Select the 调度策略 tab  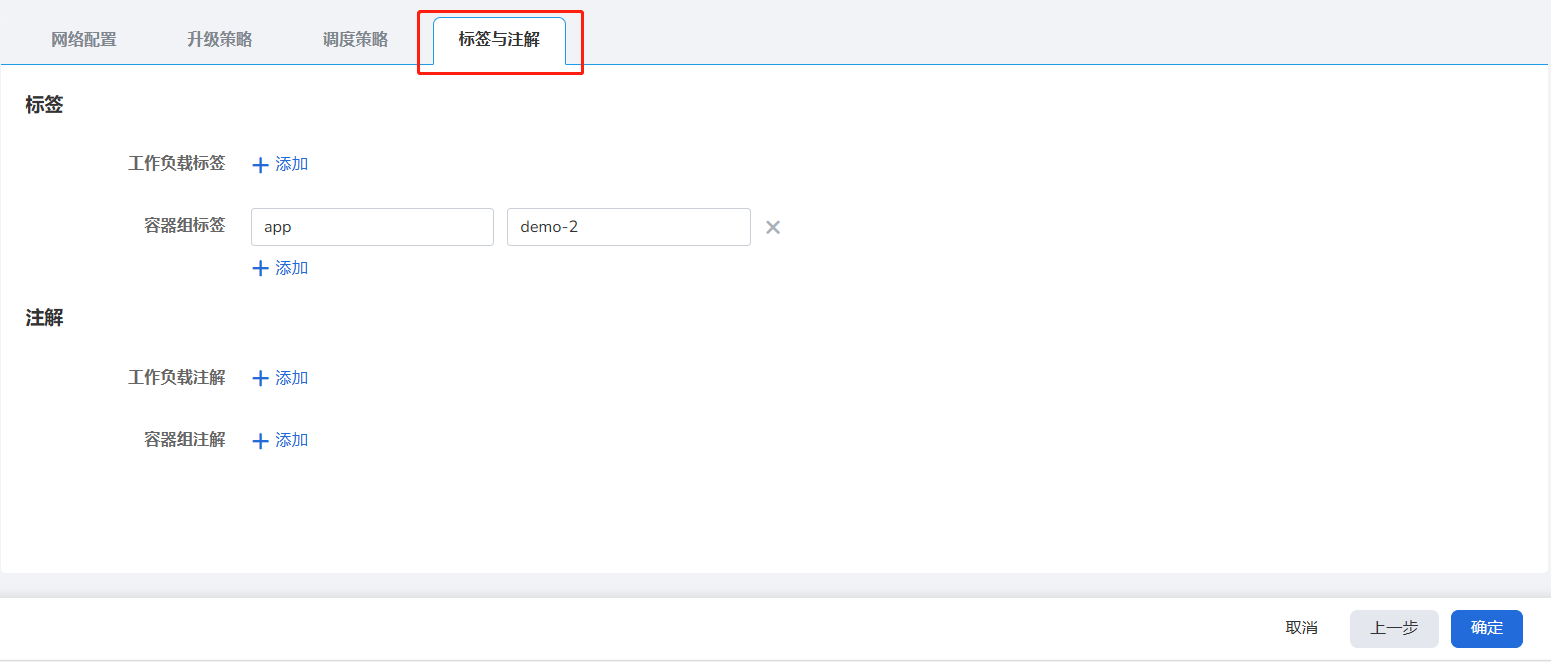point(355,40)
